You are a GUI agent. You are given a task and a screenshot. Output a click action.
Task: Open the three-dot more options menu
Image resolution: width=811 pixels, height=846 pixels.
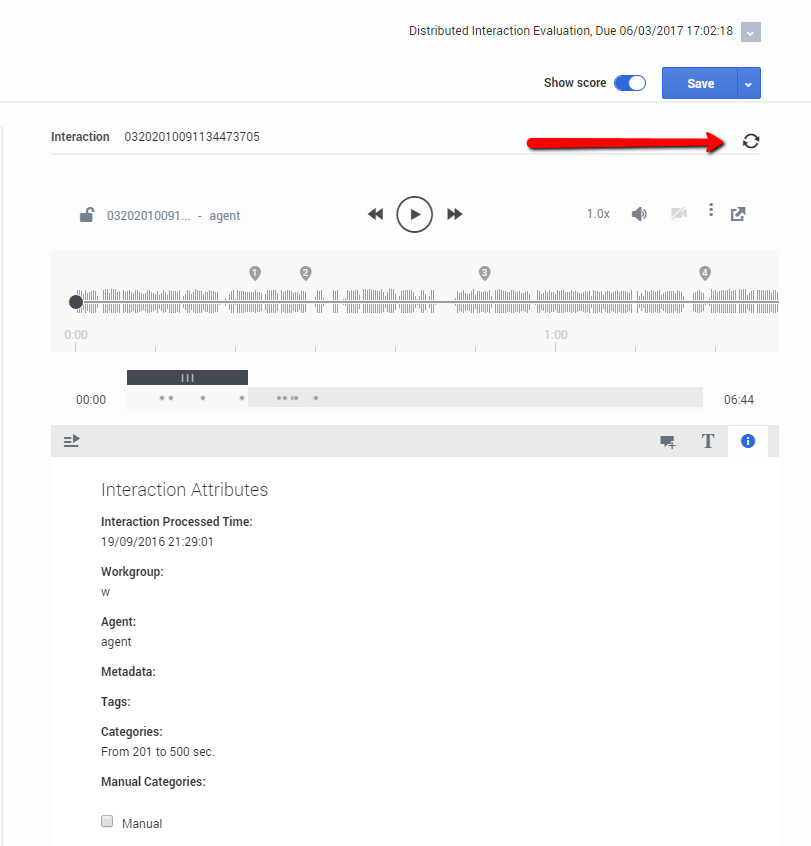pyautogui.click(x=711, y=210)
